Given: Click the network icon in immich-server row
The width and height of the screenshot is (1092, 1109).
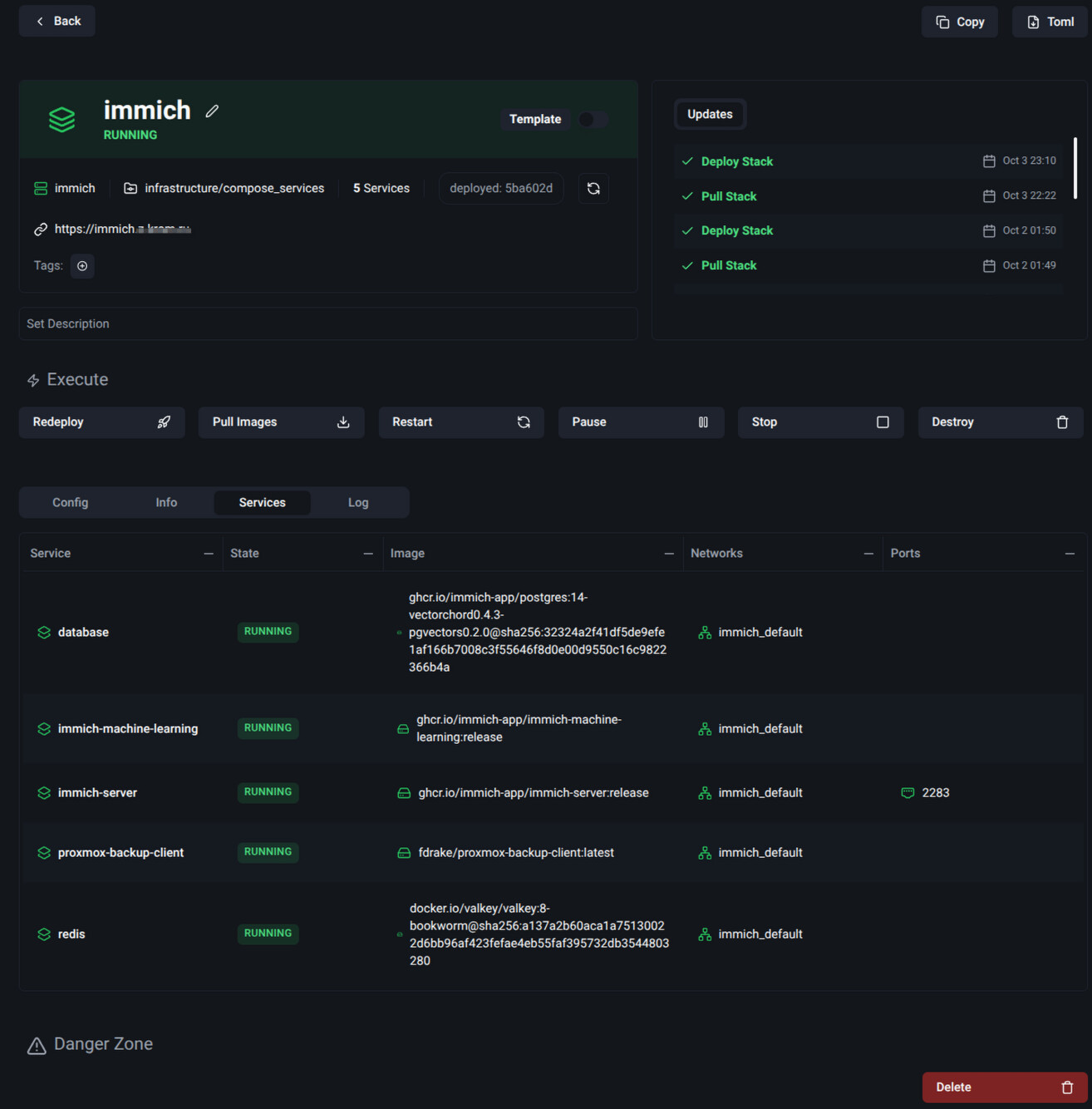Looking at the screenshot, I should point(705,793).
